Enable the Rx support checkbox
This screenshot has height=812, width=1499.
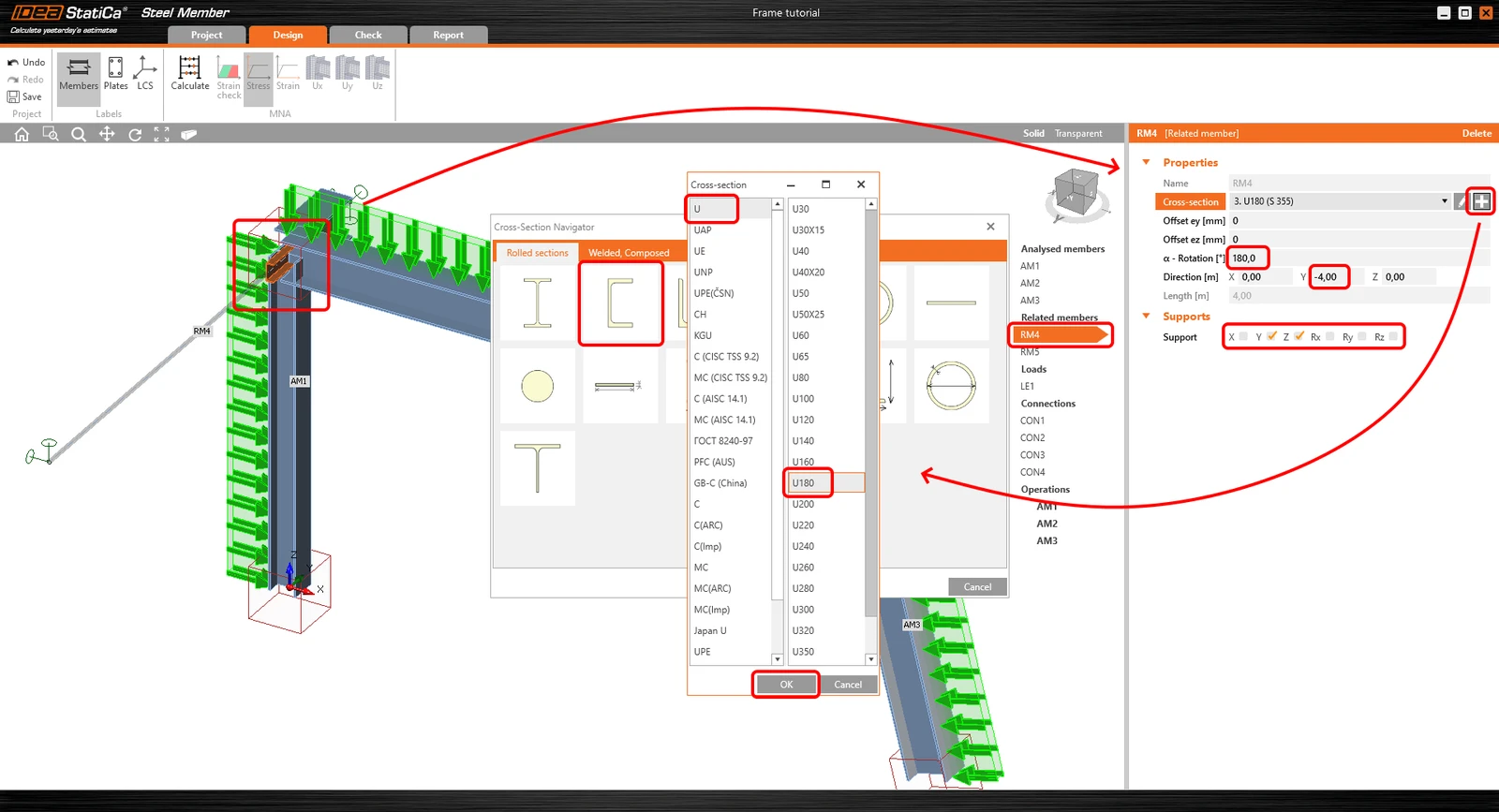1329,336
